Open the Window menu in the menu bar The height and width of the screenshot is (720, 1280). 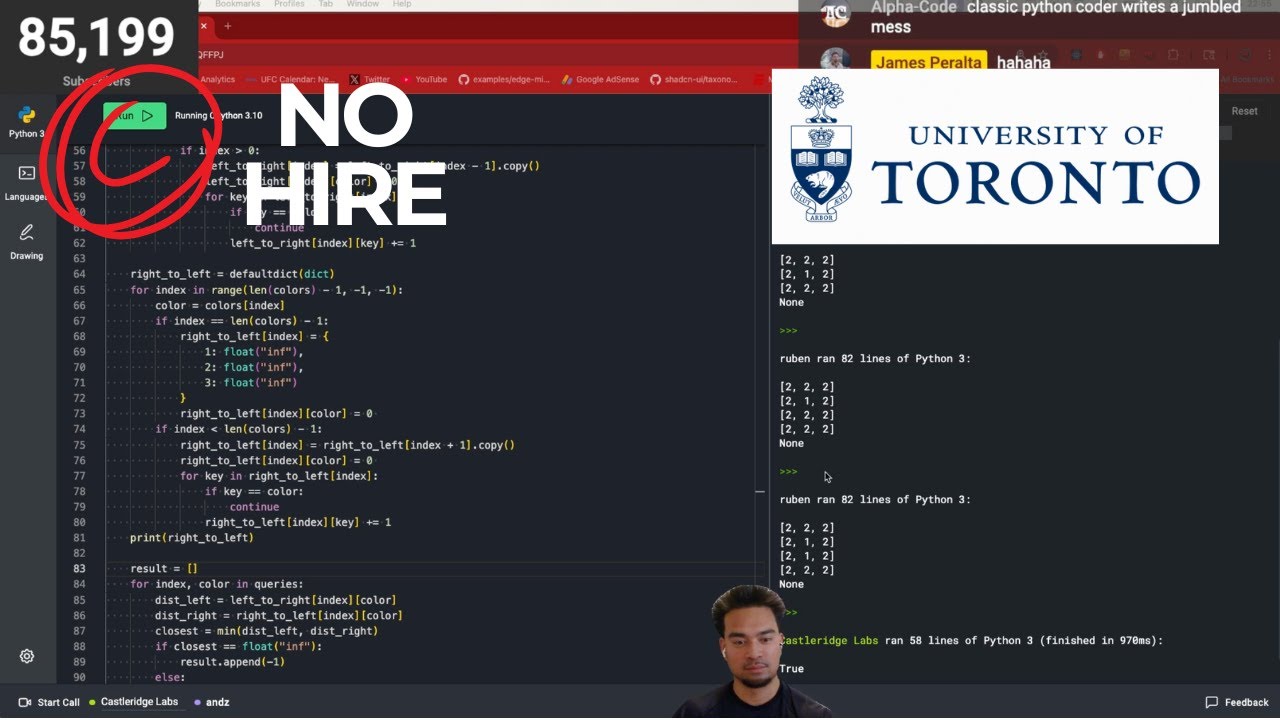click(x=362, y=4)
